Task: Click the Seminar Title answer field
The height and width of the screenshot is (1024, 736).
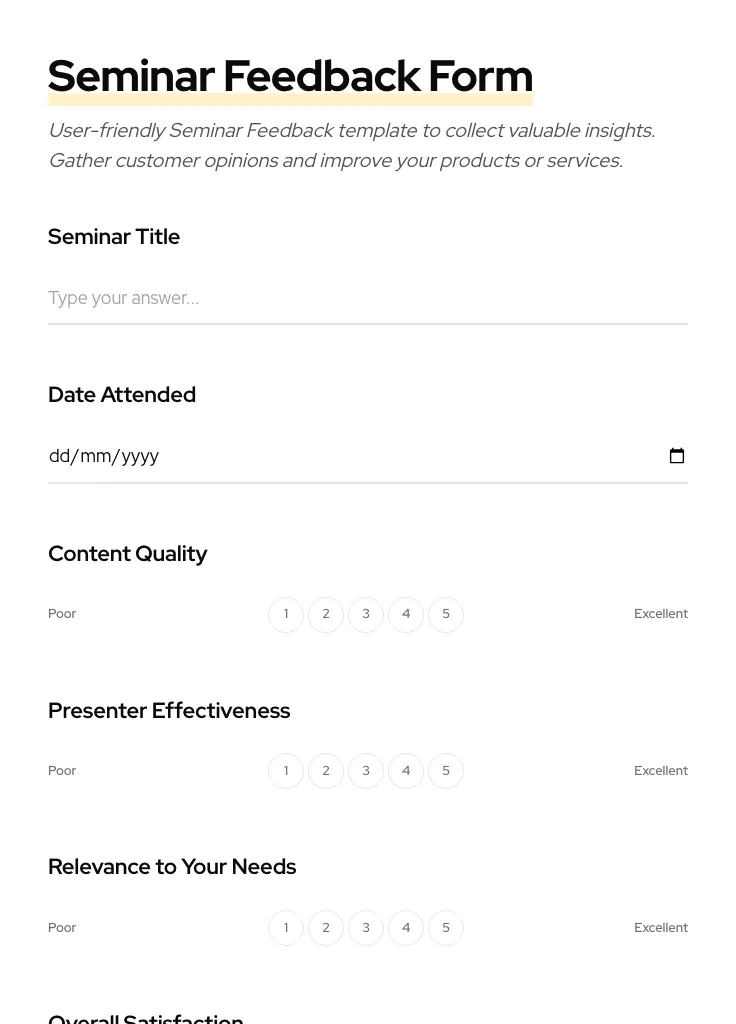Action: click(367, 298)
